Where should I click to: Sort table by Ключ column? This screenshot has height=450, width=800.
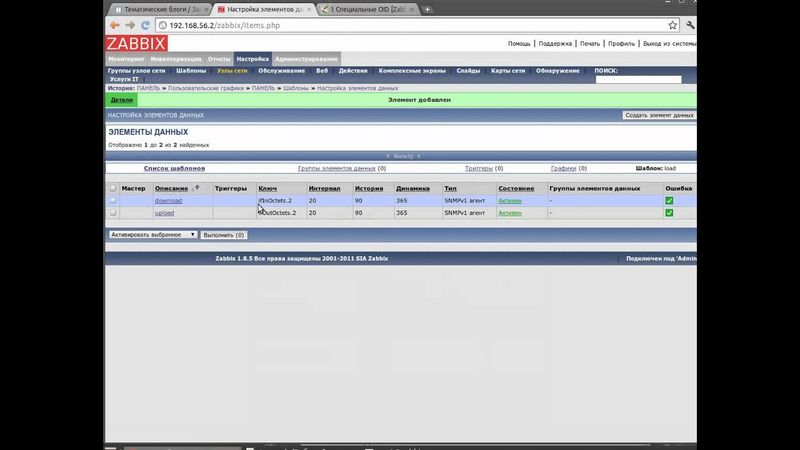[x=267, y=188]
